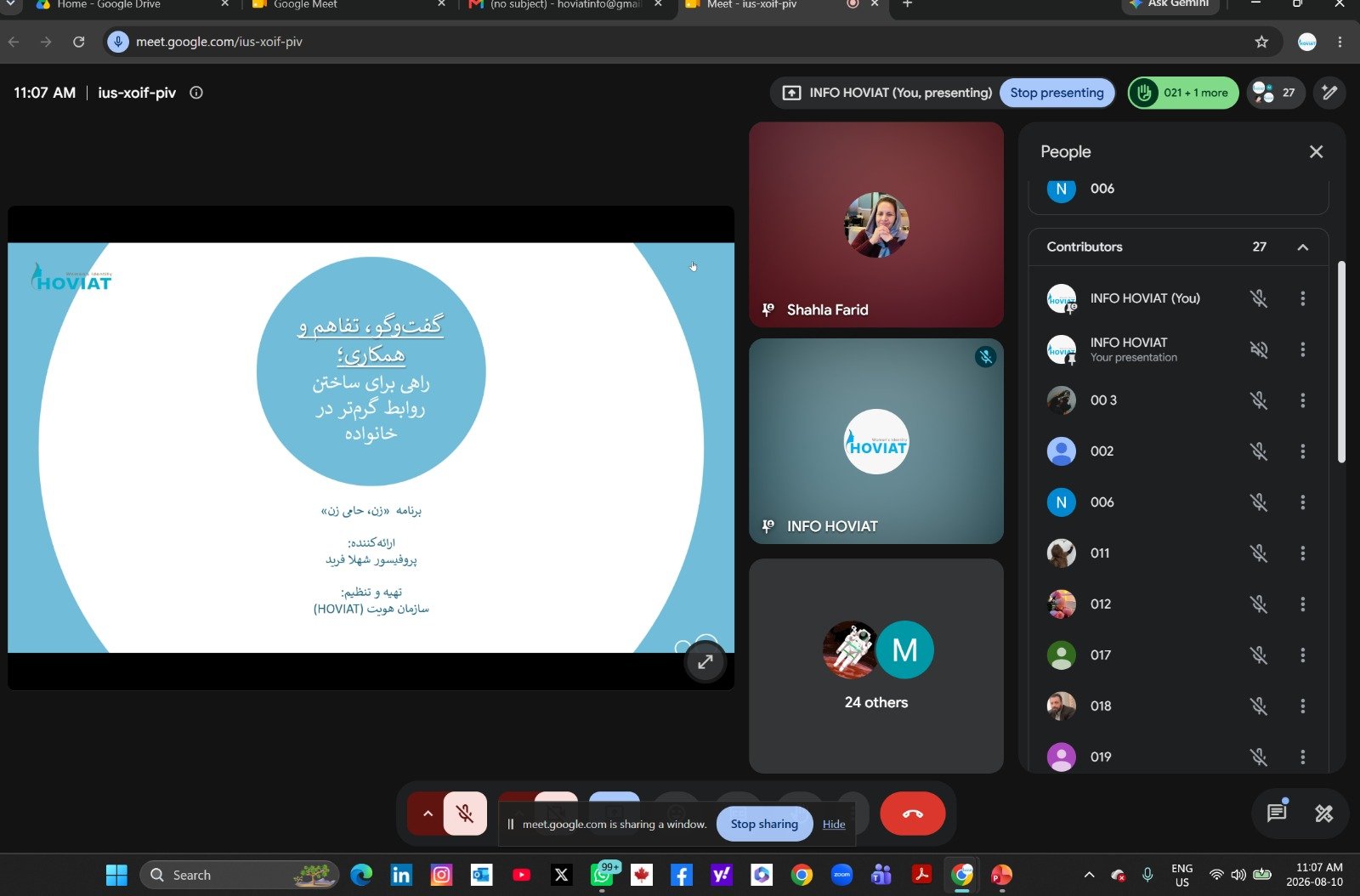The height and width of the screenshot is (896, 1360).
Task: Click the Stop presenting button
Action: 1057,93
